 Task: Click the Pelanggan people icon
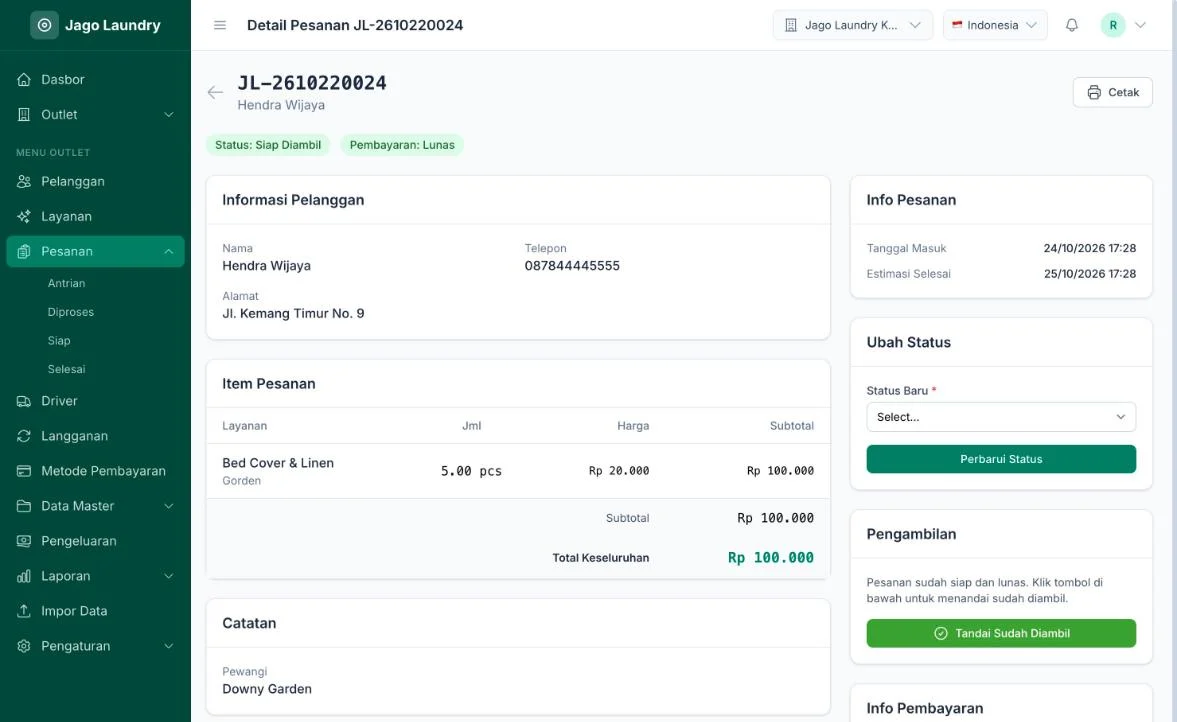click(x=24, y=181)
